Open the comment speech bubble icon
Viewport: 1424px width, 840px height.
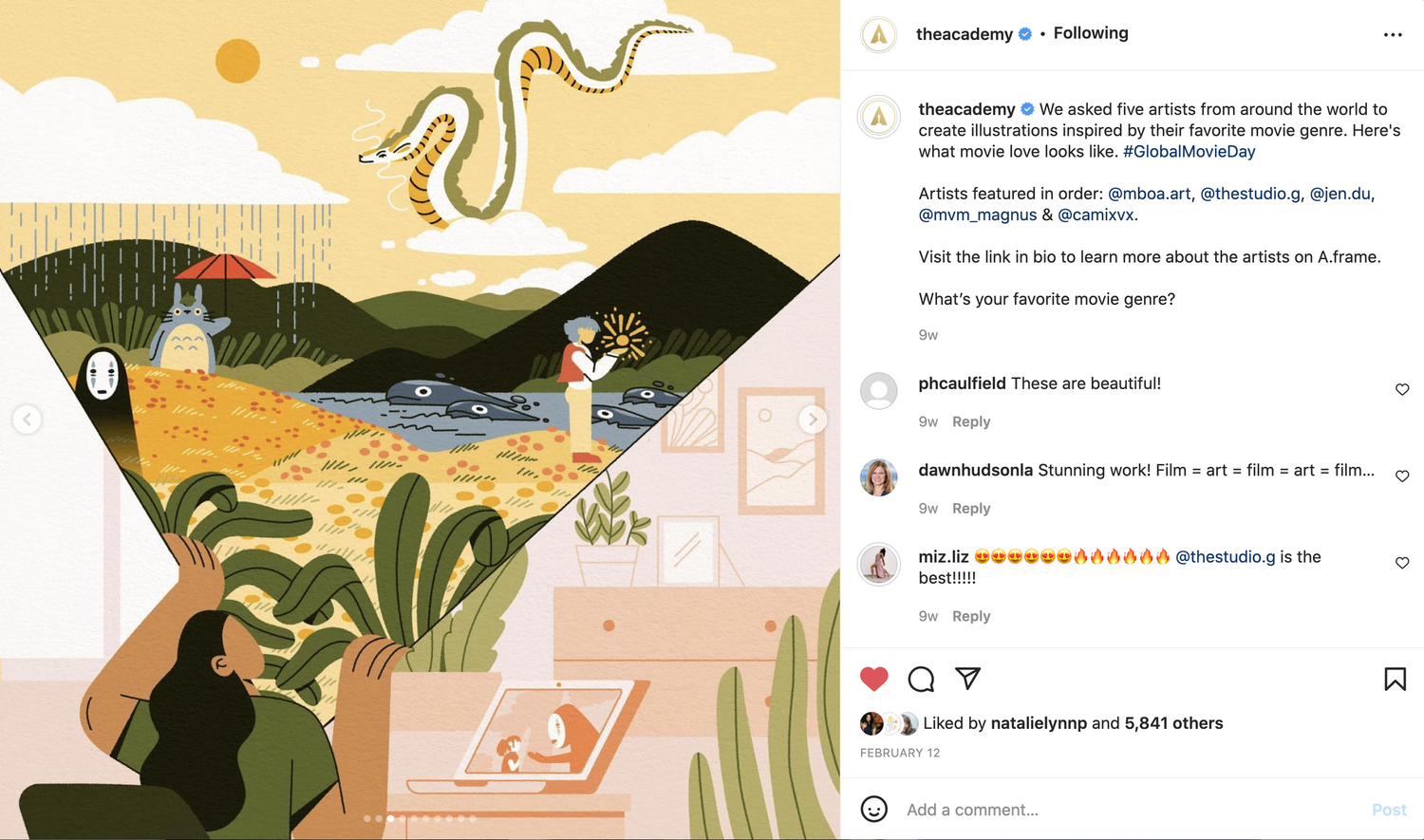pos(921,679)
